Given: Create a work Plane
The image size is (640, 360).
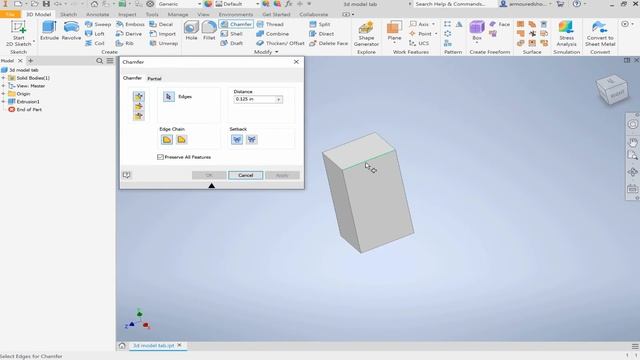Looking at the screenshot, I should (394, 31).
